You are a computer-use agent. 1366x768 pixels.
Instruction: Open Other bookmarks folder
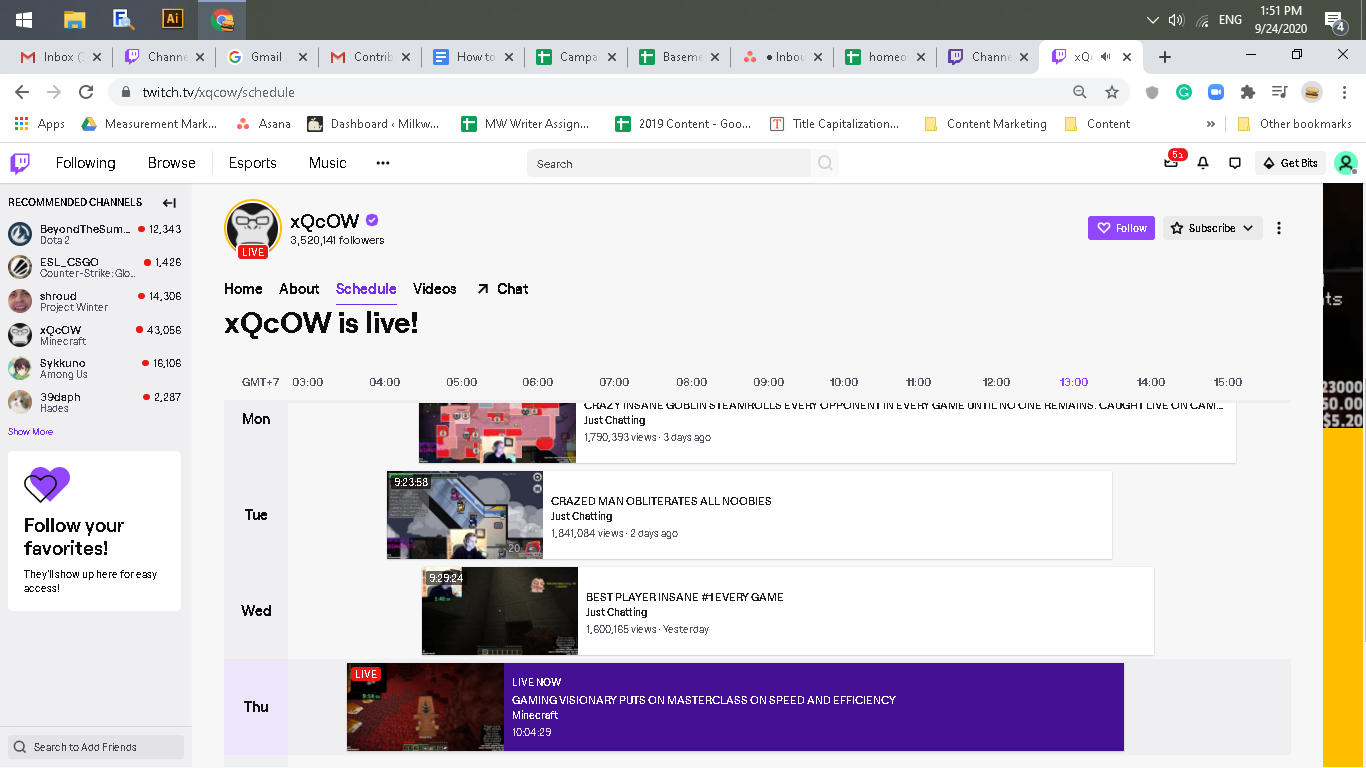[x=1294, y=124]
